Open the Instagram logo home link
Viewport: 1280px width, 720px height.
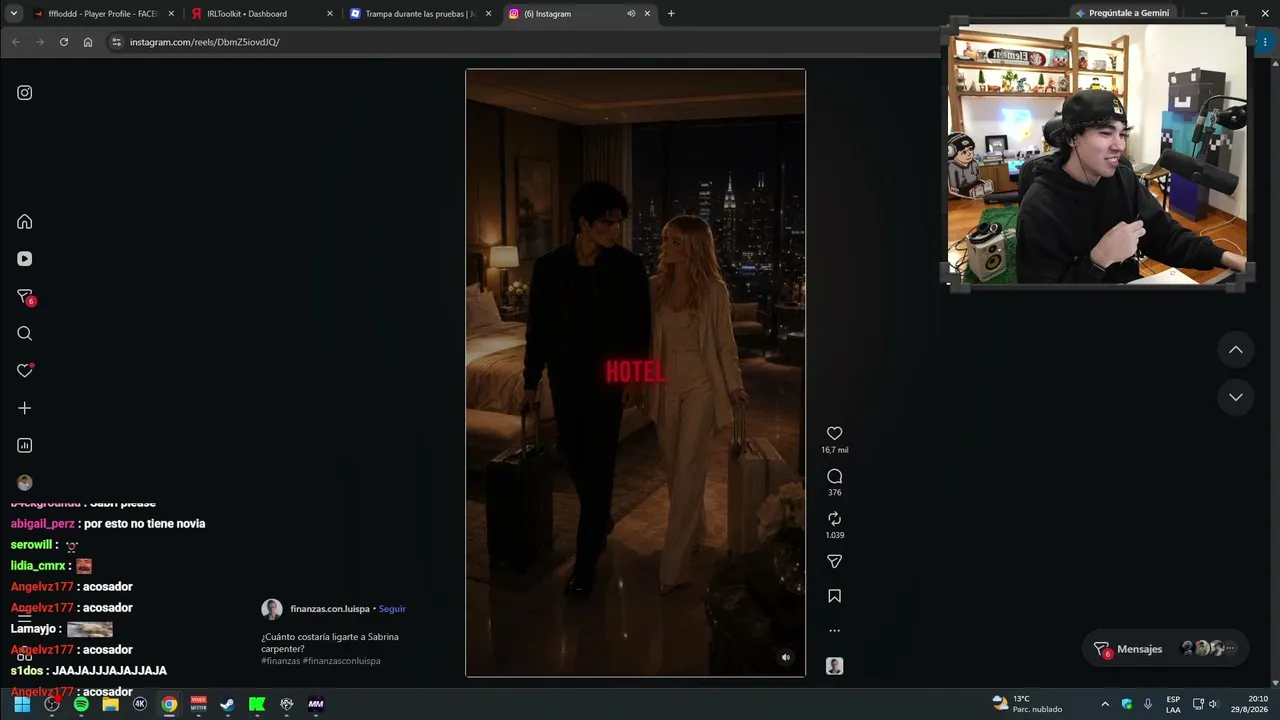[x=25, y=93]
